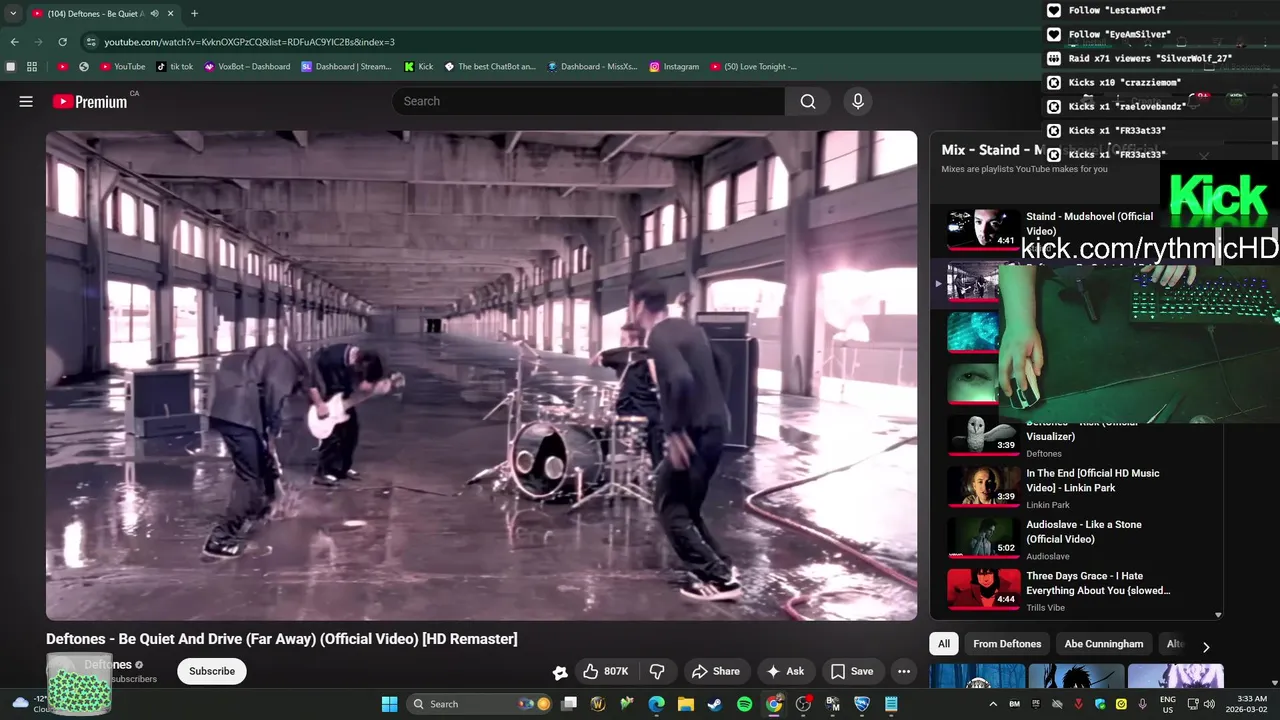
Task: Open File Explorer from the taskbar
Action: pyautogui.click(x=686, y=704)
